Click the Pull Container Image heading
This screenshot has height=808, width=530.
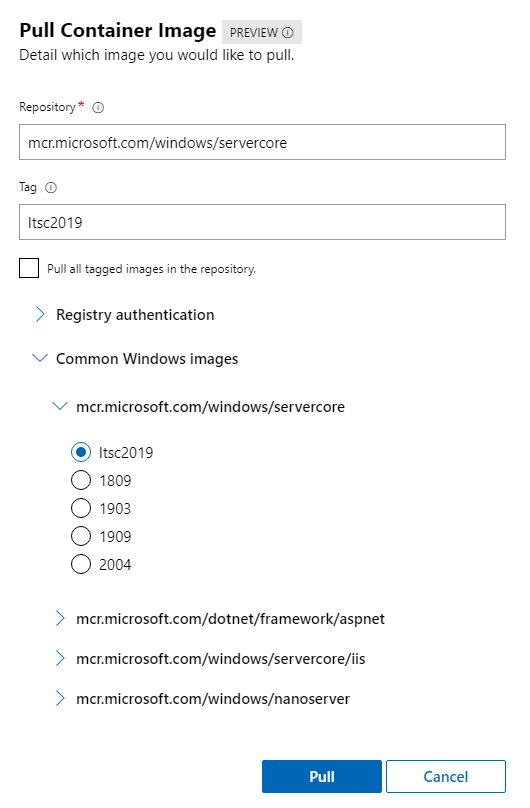tap(118, 30)
